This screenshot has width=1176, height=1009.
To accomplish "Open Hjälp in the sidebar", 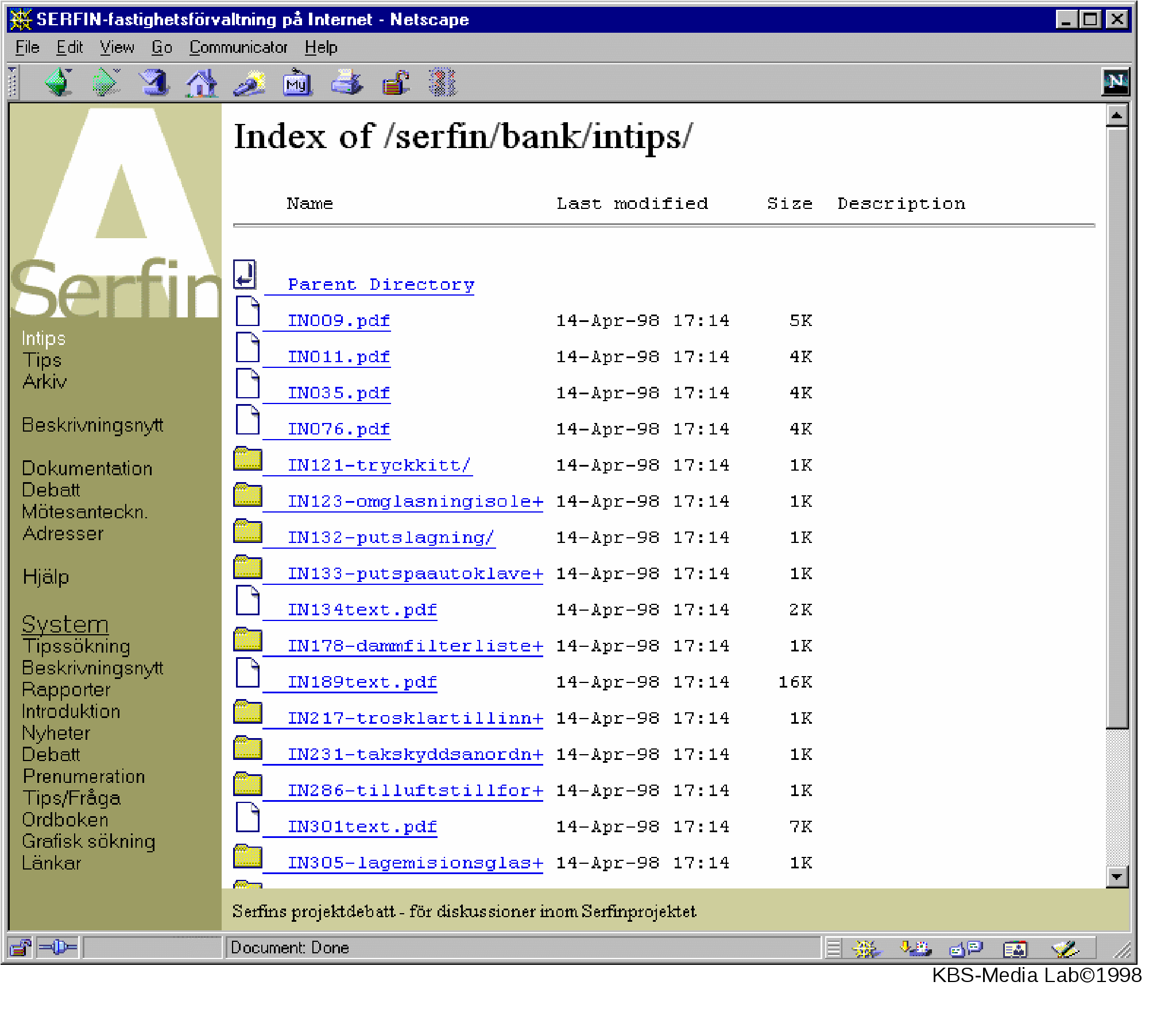I will 45,577.
